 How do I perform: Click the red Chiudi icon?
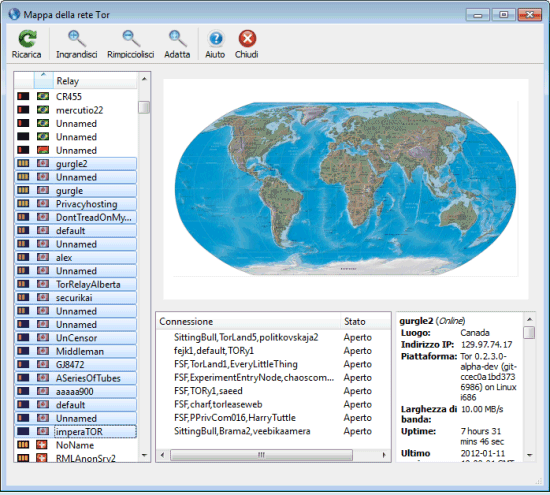247,39
